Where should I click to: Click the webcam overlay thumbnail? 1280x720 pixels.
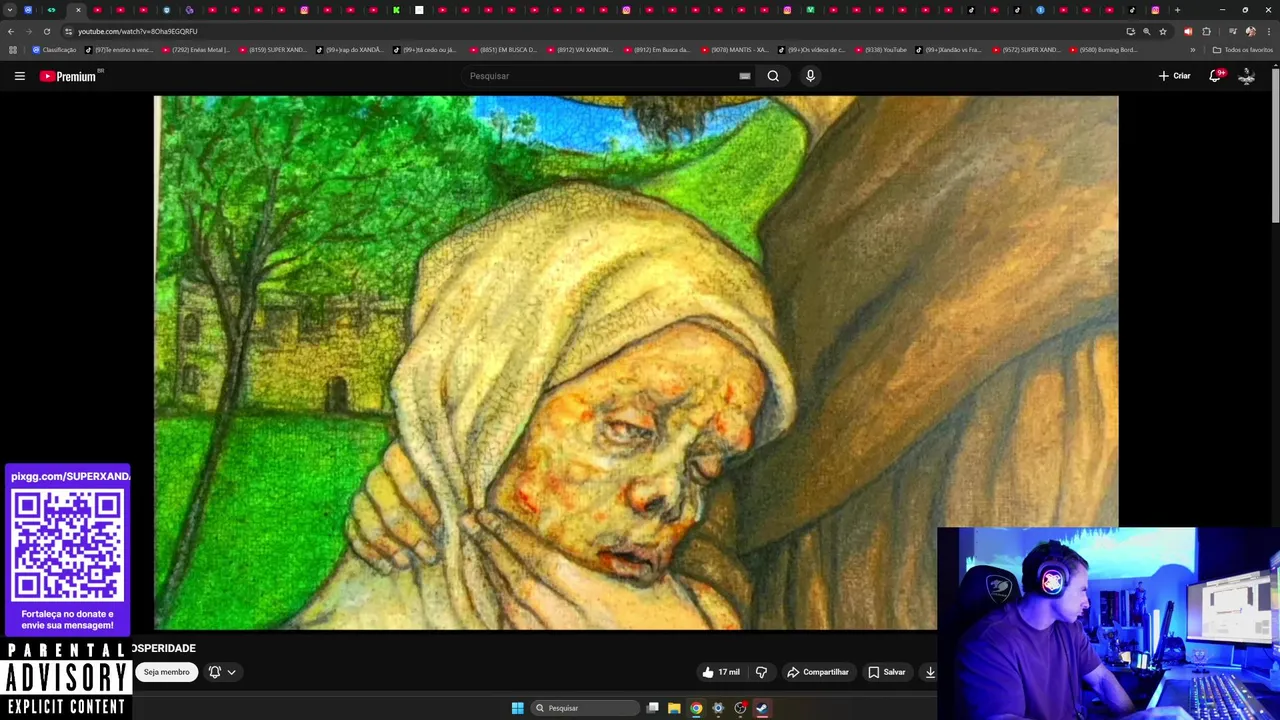(1108, 623)
